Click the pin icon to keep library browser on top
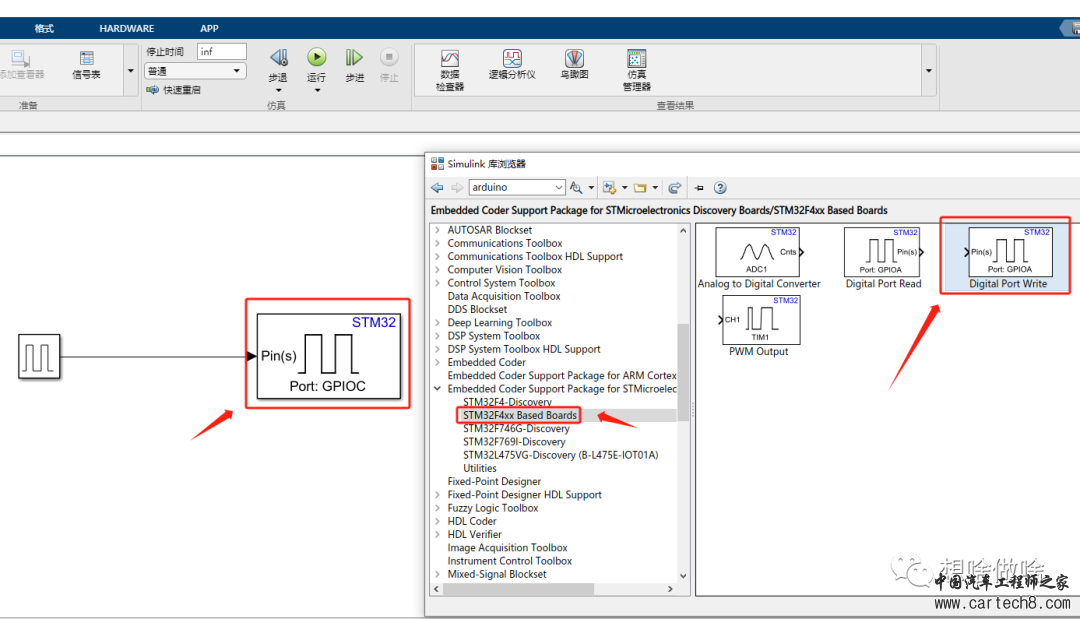The image size is (1080, 619). click(699, 187)
